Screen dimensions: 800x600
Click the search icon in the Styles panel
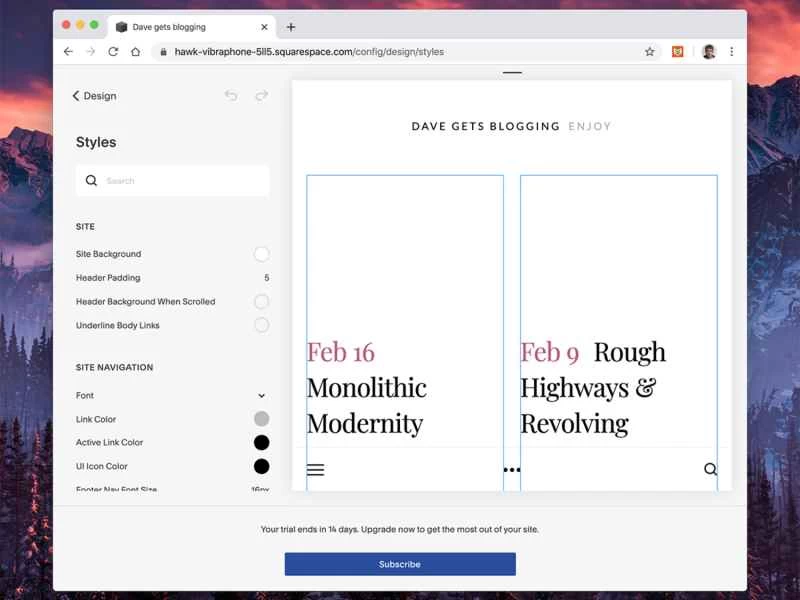click(91, 181)
